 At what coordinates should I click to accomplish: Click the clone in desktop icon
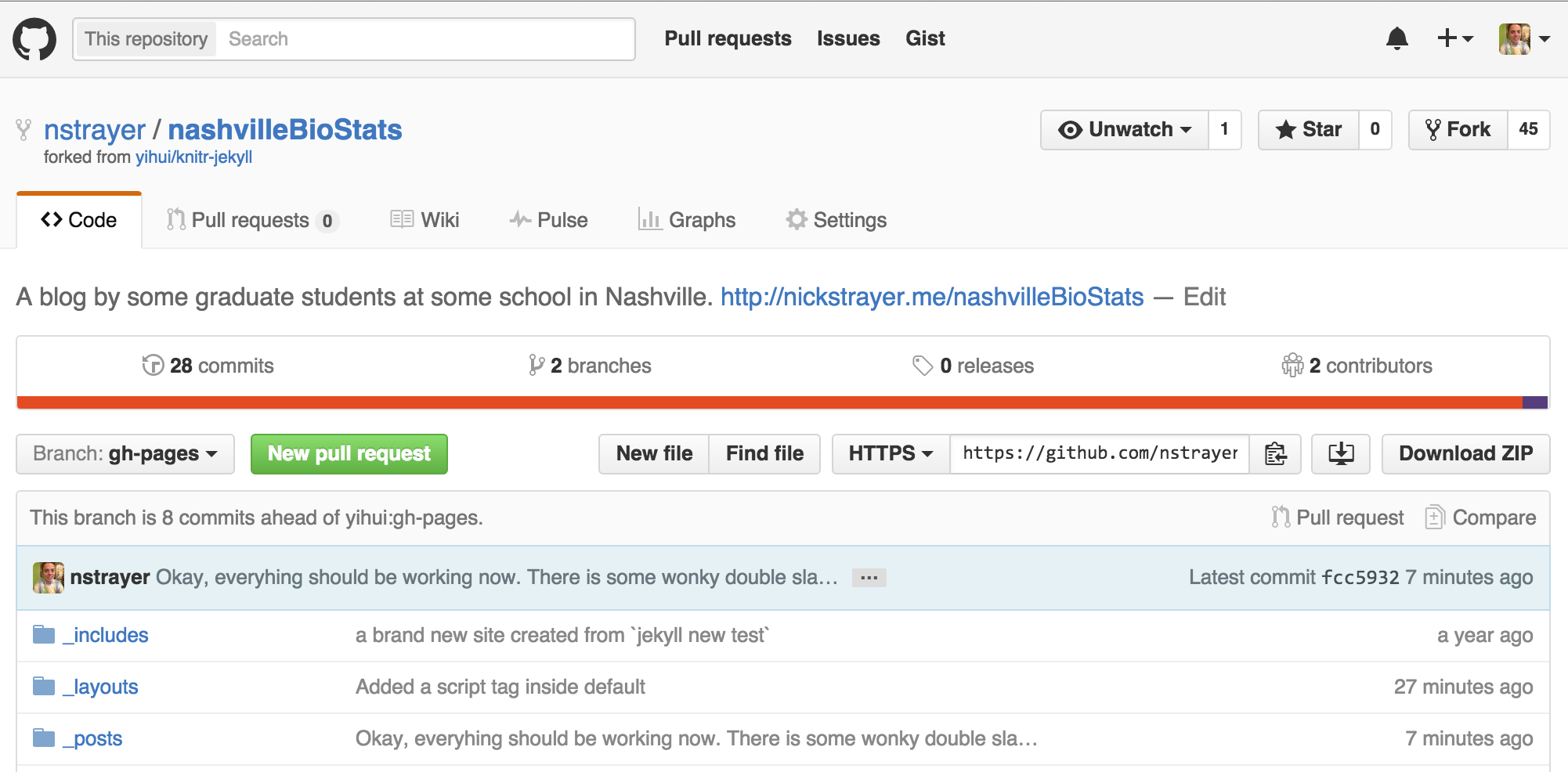tap(1341, 454)
